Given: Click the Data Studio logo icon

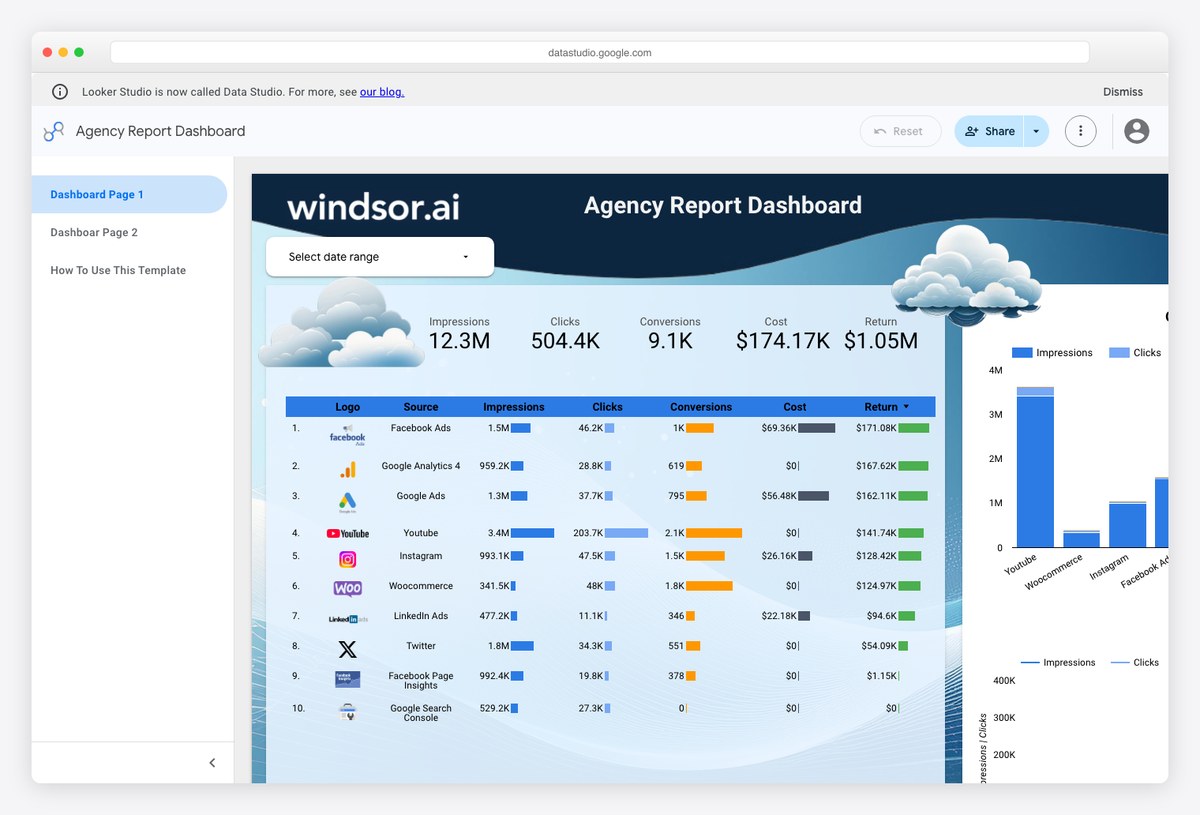Looking at the screenshot, I should coord(54,131).
